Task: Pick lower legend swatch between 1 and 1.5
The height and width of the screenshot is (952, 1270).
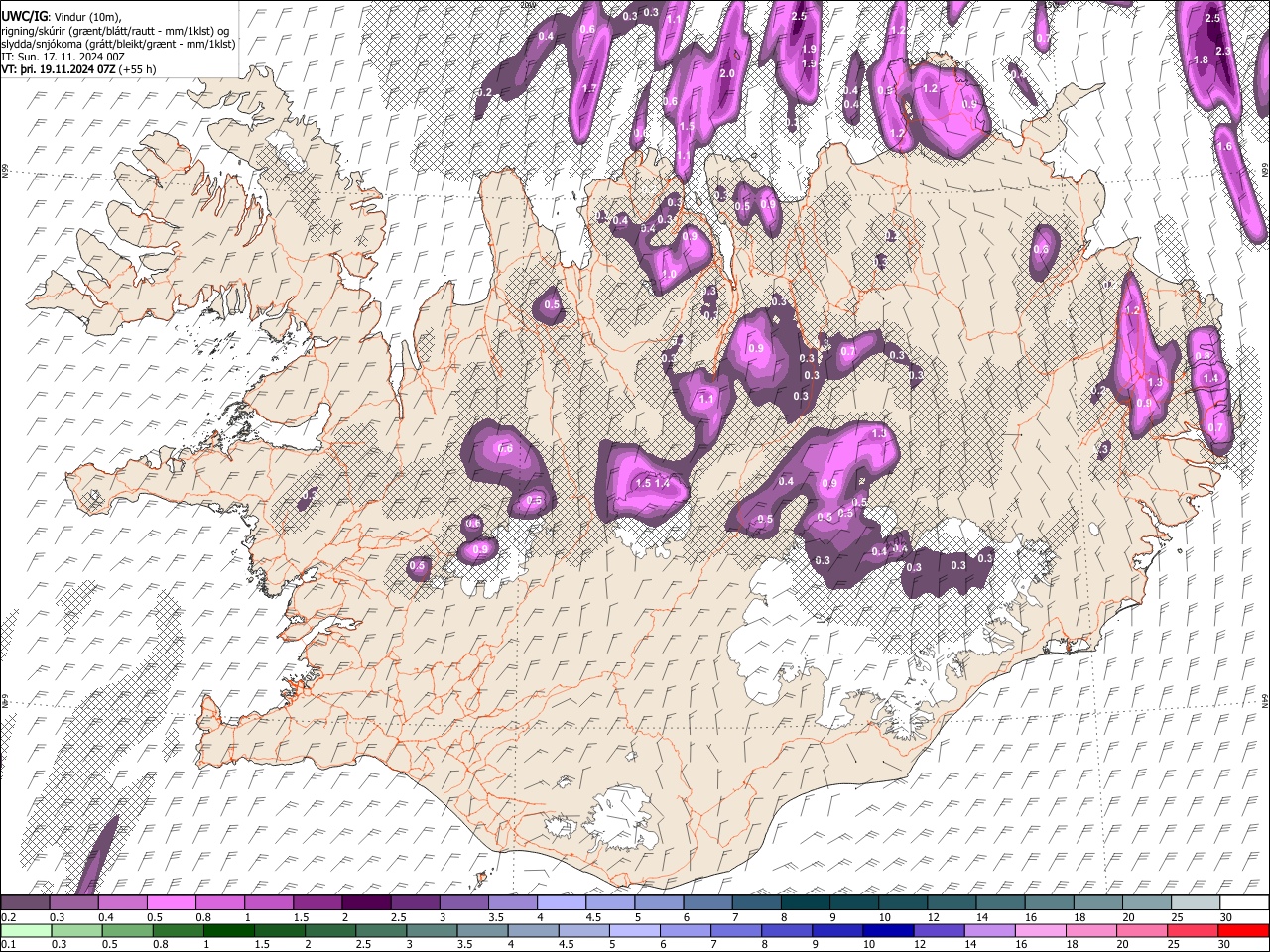Action: coord(230,930)
